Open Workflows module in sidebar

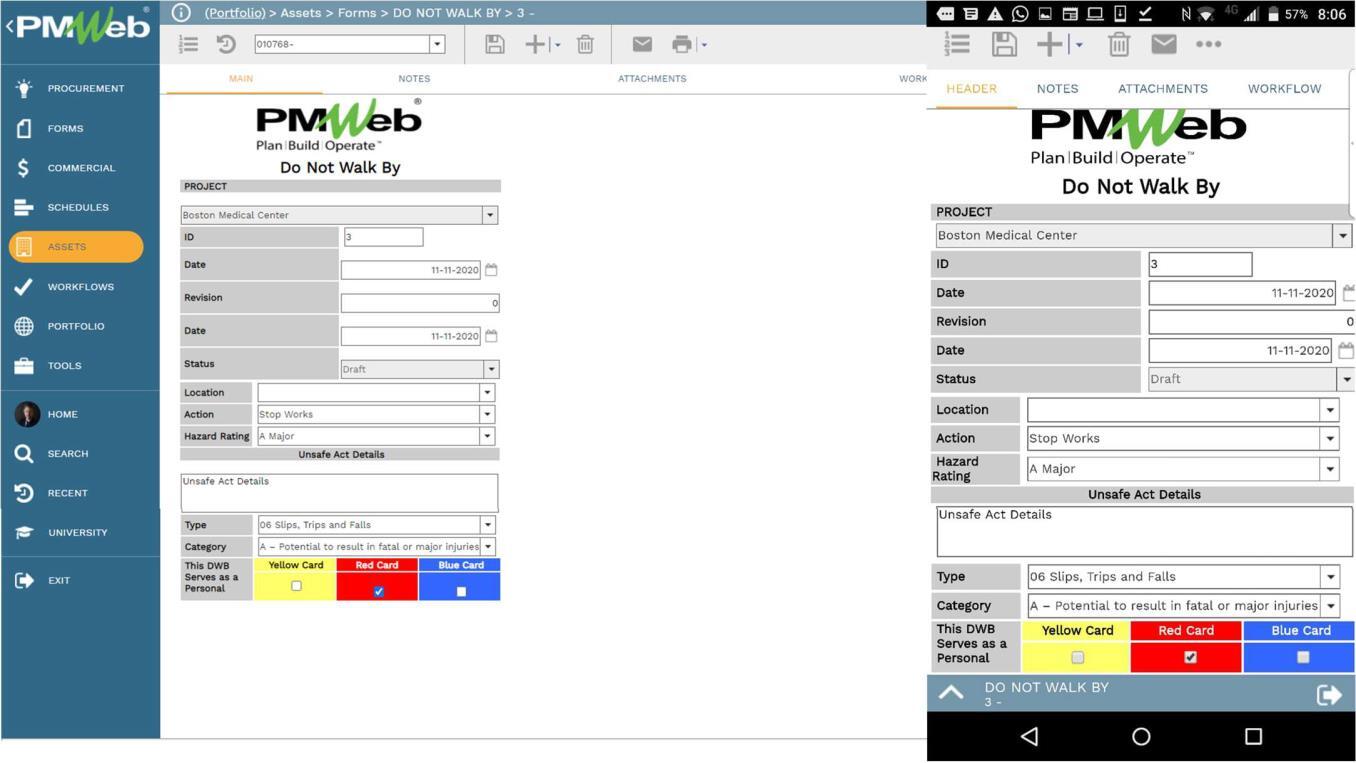(x=65, y=286)
